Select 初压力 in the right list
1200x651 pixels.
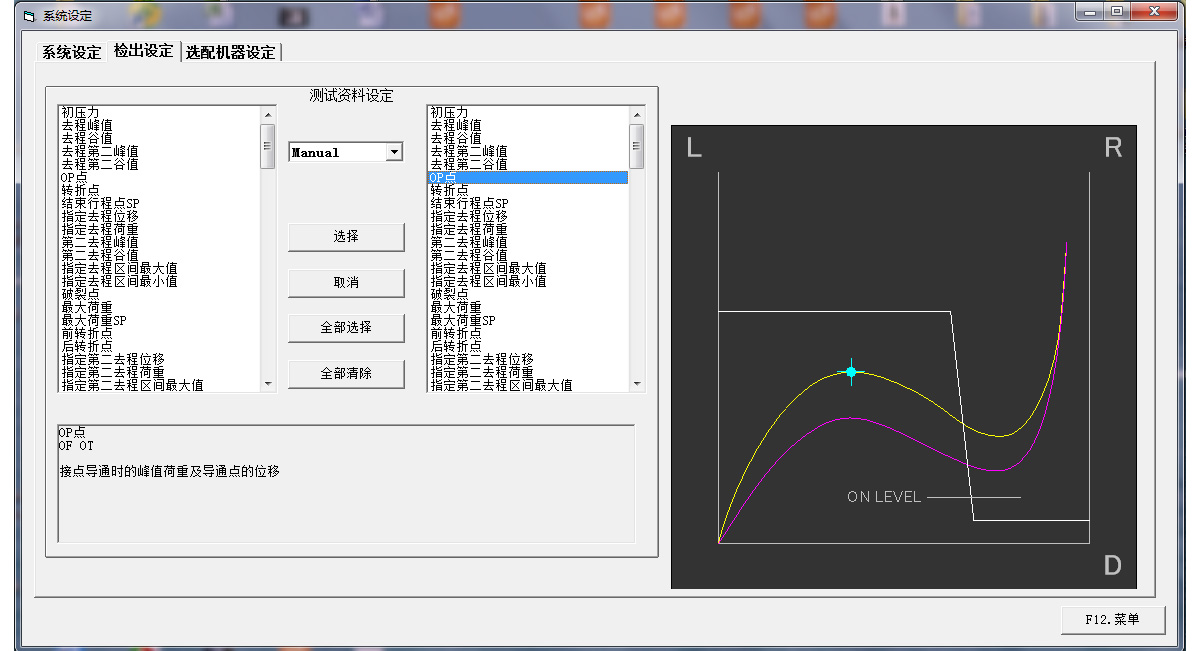[x=528, y=112]
